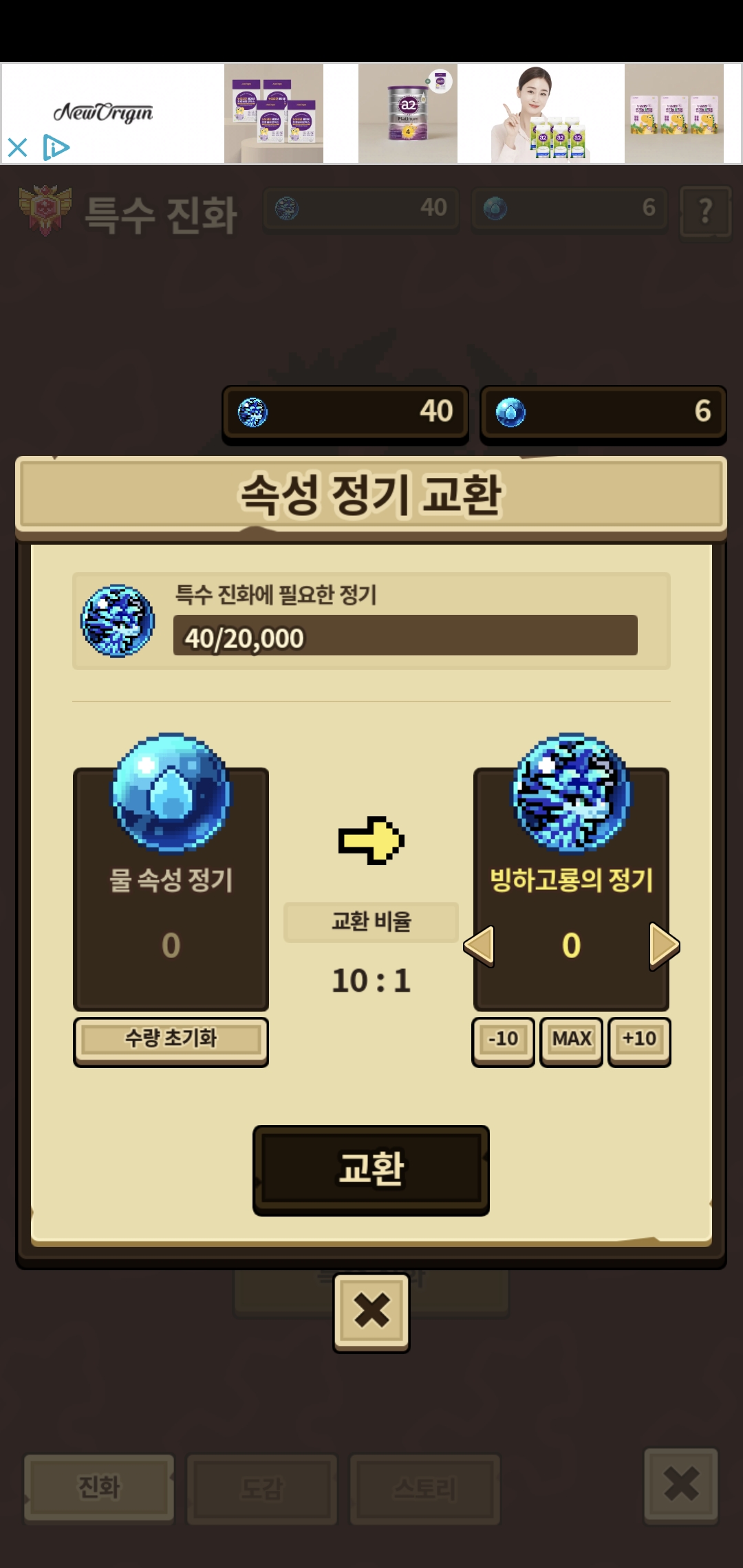Confirm the exchange with the 교환 button
Viewport: 743px width, 1568px height.
click(x=371, y=1170)
